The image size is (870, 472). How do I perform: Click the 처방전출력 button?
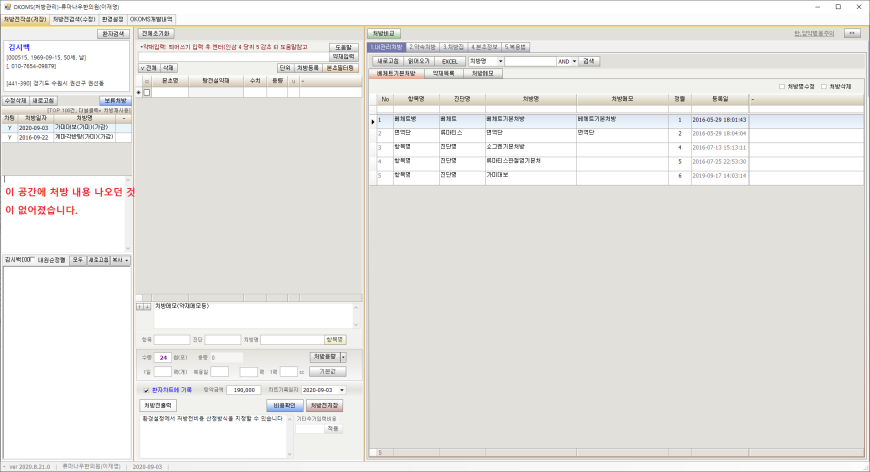[x=159, y=405]
